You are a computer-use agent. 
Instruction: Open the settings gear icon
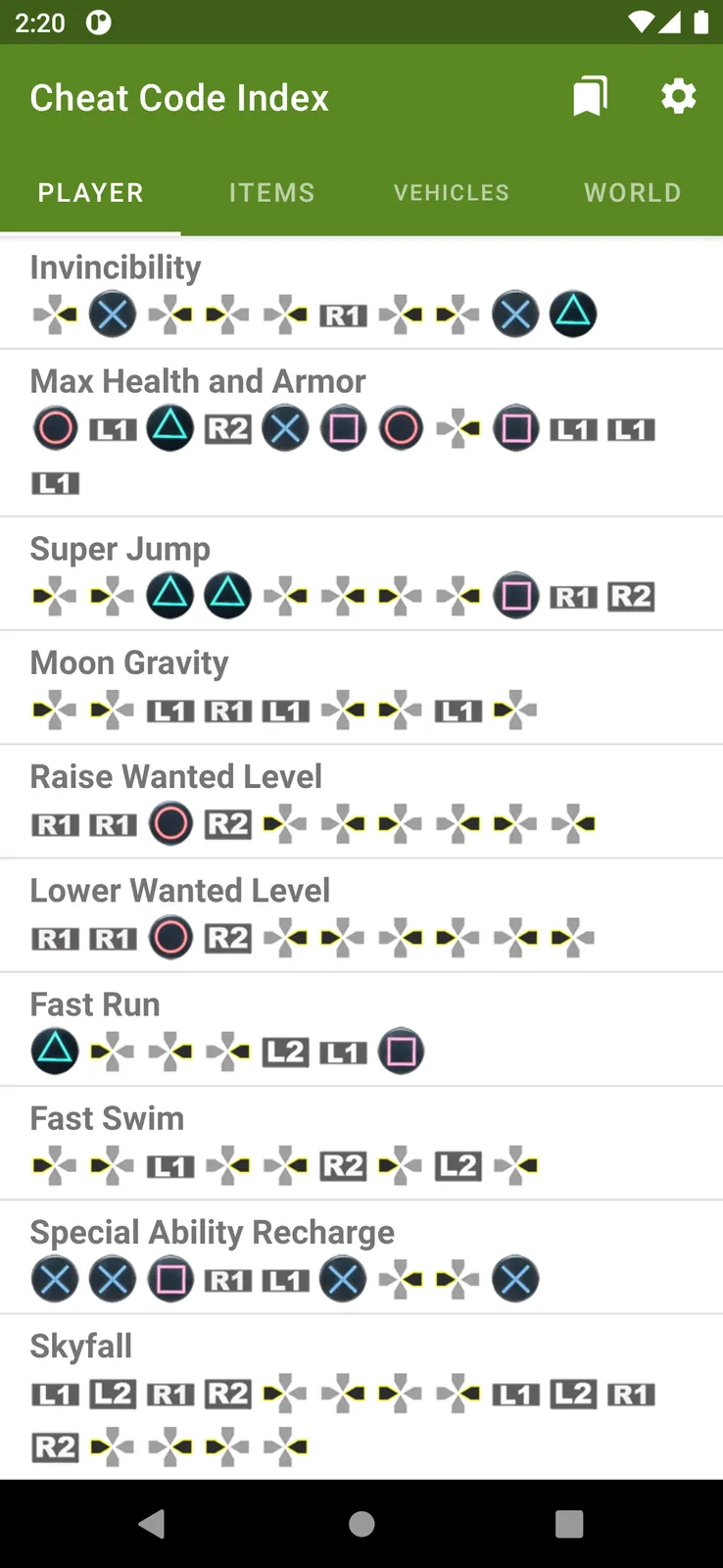tap(678, 95)
